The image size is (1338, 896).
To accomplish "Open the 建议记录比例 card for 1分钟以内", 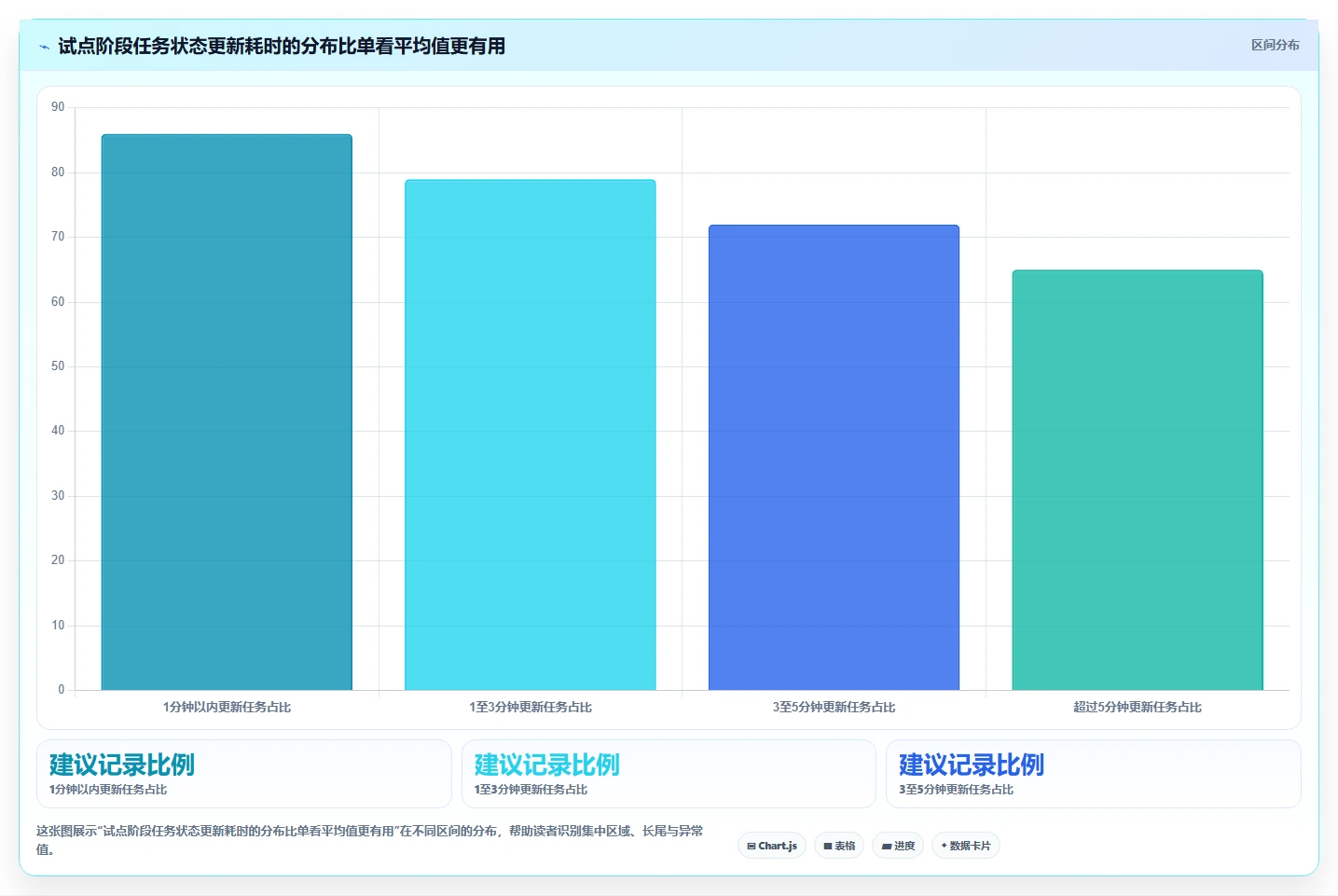I will pos(244,774).
